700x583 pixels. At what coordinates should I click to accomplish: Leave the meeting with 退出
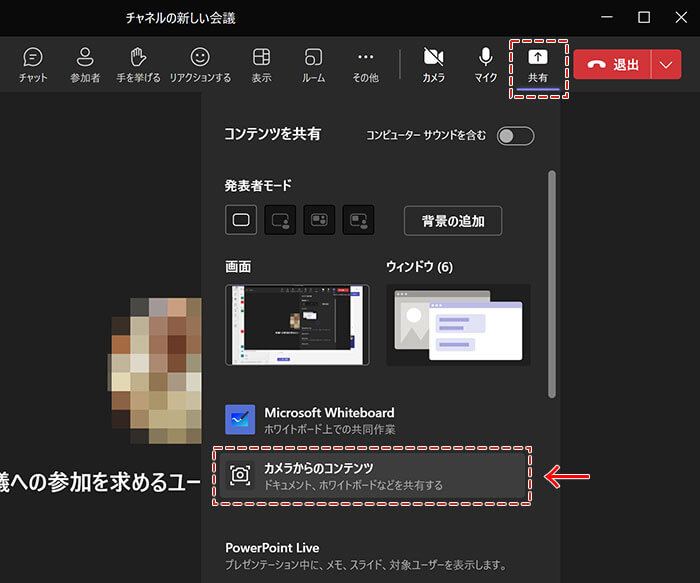pyautogui.click(x=612, y=64)
